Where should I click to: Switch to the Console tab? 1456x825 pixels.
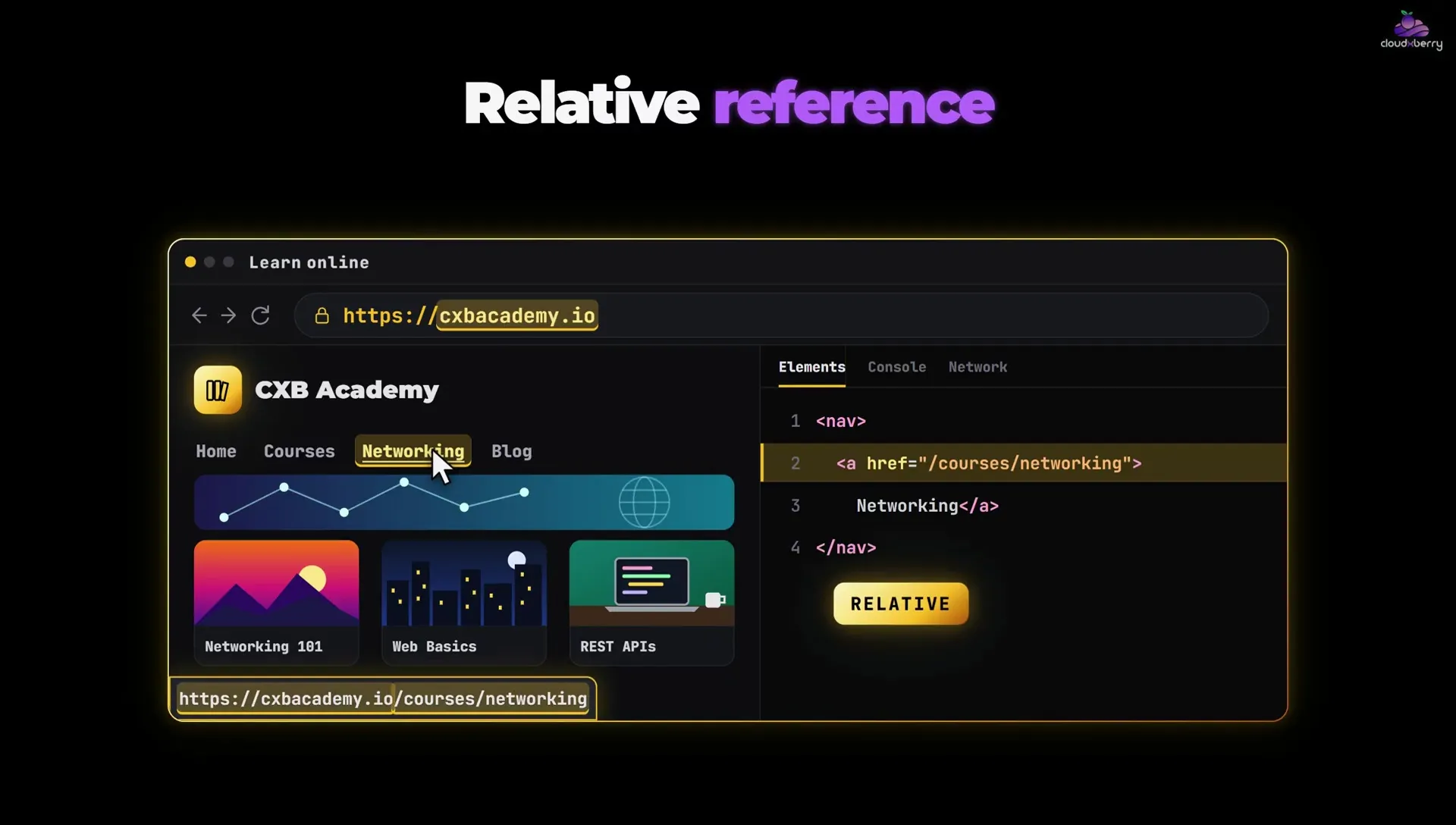click(896, 367)
